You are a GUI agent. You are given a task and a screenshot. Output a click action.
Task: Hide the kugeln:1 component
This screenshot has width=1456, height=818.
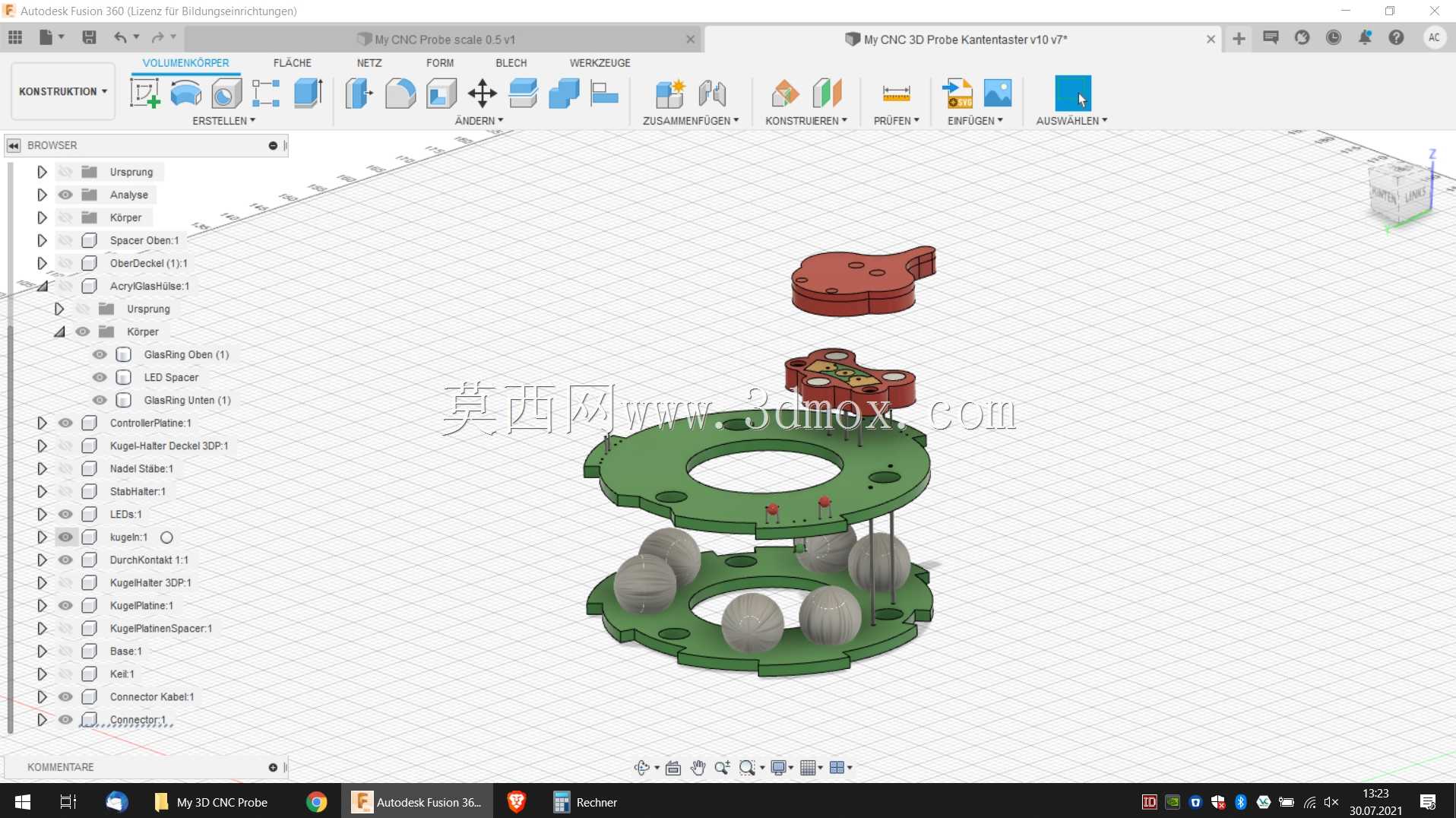66,537
